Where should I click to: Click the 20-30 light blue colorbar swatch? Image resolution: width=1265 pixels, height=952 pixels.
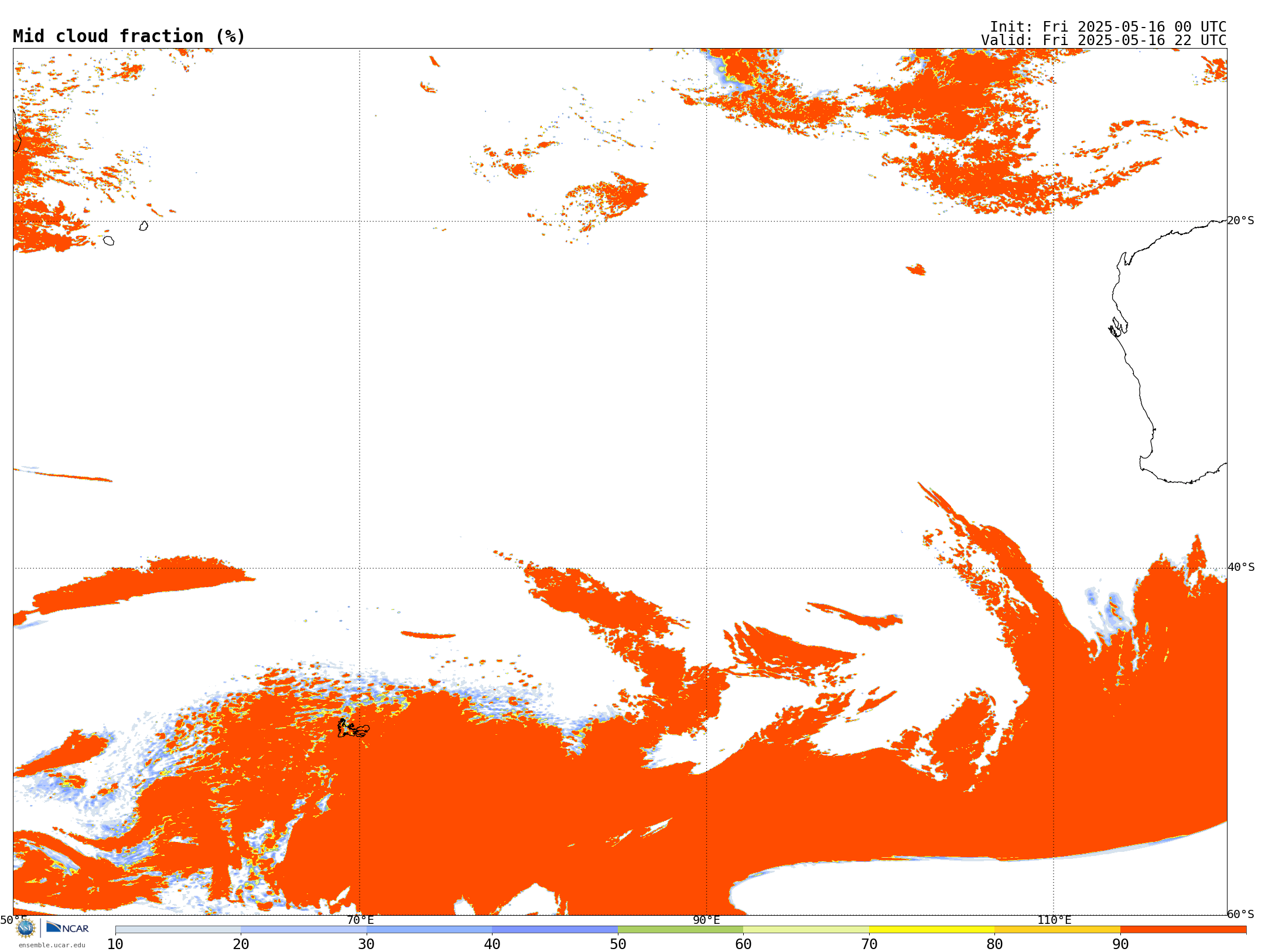point(303,930)
